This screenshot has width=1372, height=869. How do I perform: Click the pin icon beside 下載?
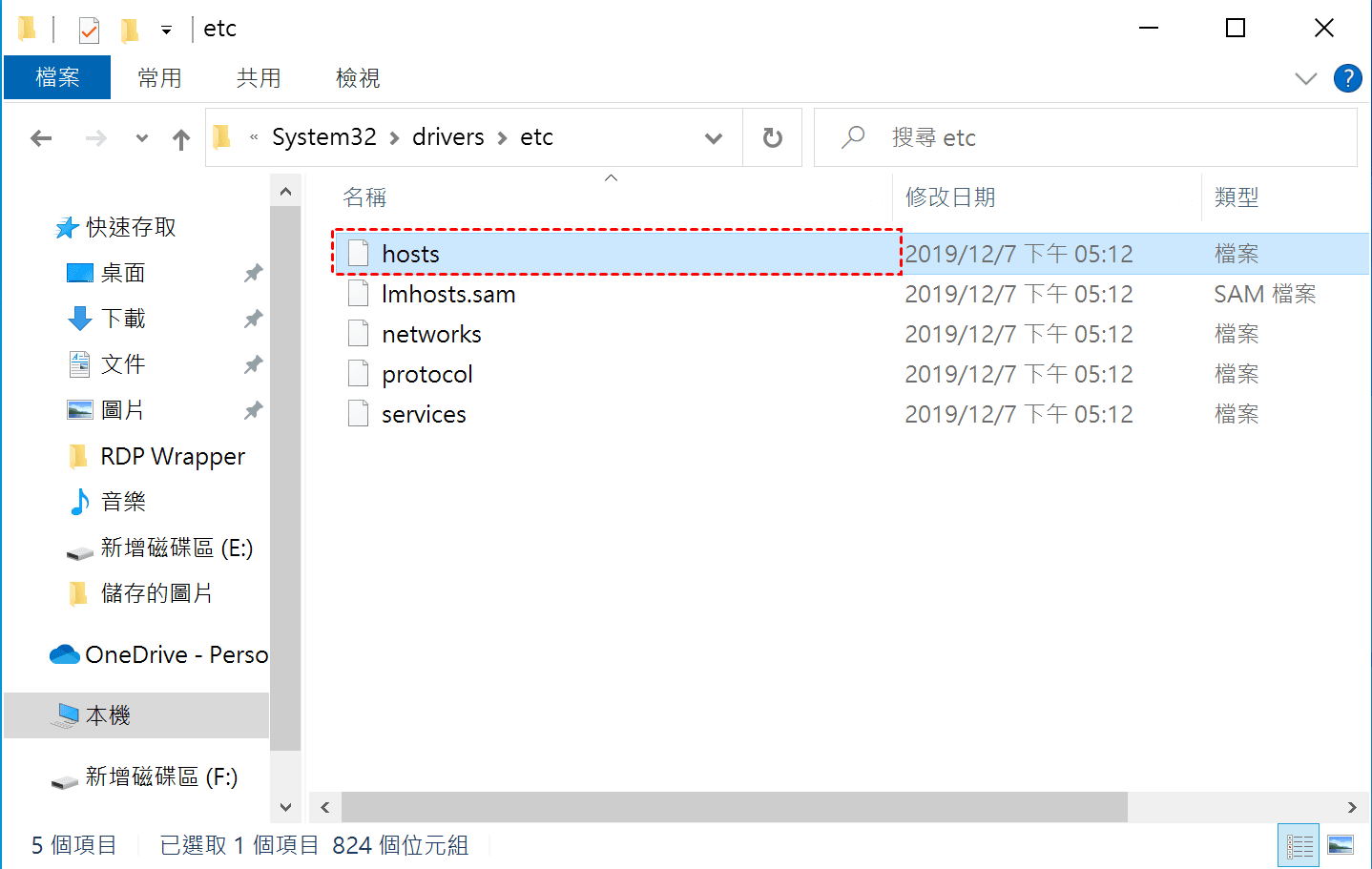253,320
